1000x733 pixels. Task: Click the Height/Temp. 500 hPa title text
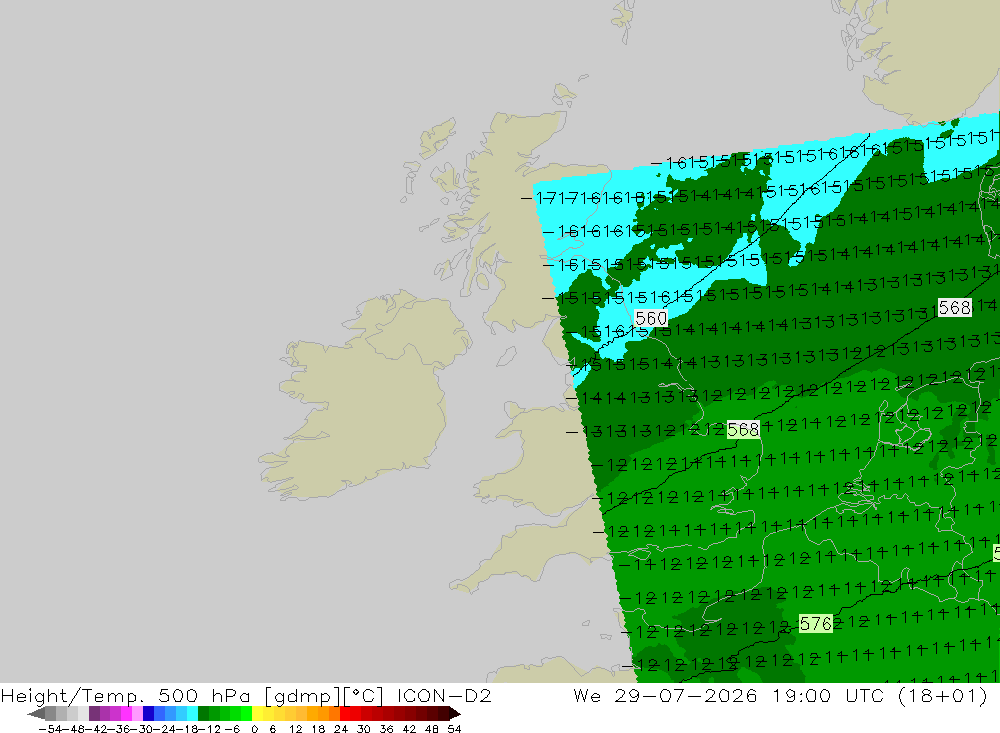[126, 695]
